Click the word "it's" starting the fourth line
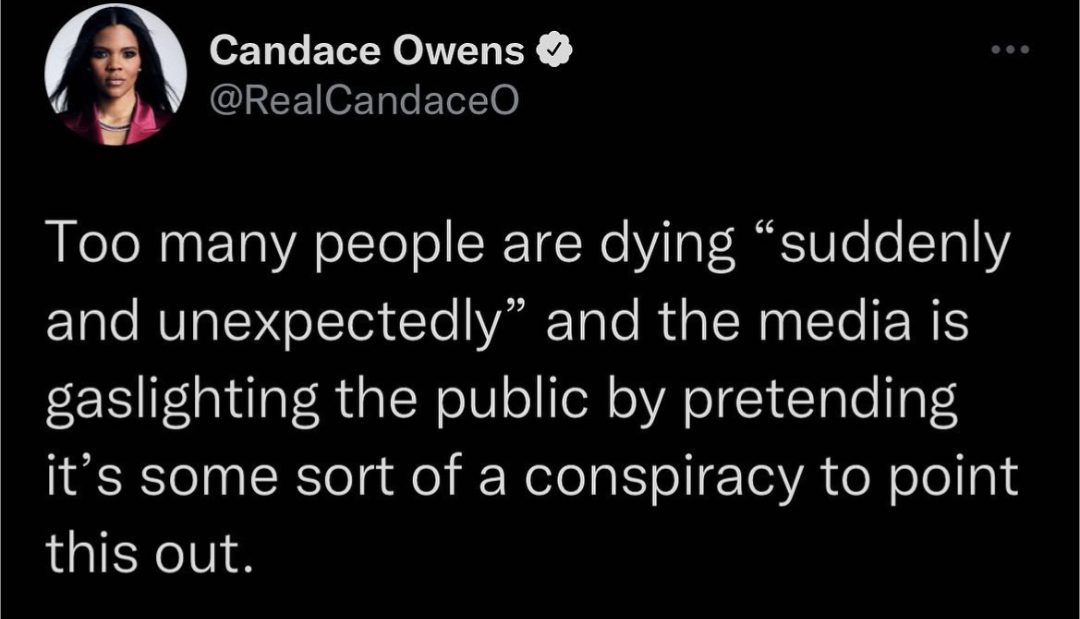This screenshot has height=619, width=1080. (x=83, y=477)
